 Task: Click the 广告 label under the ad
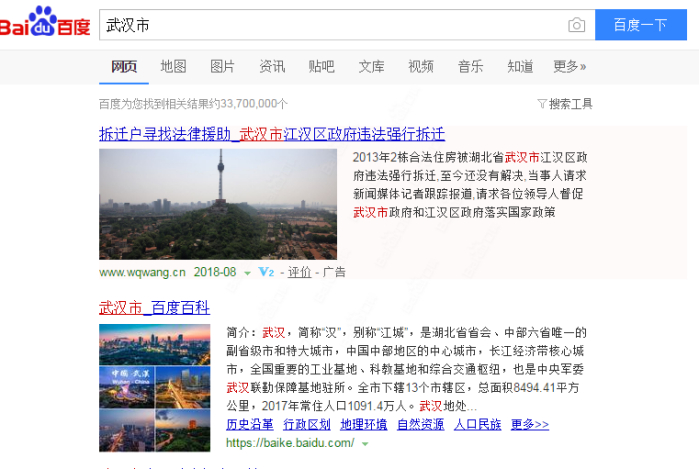[334, 272]
